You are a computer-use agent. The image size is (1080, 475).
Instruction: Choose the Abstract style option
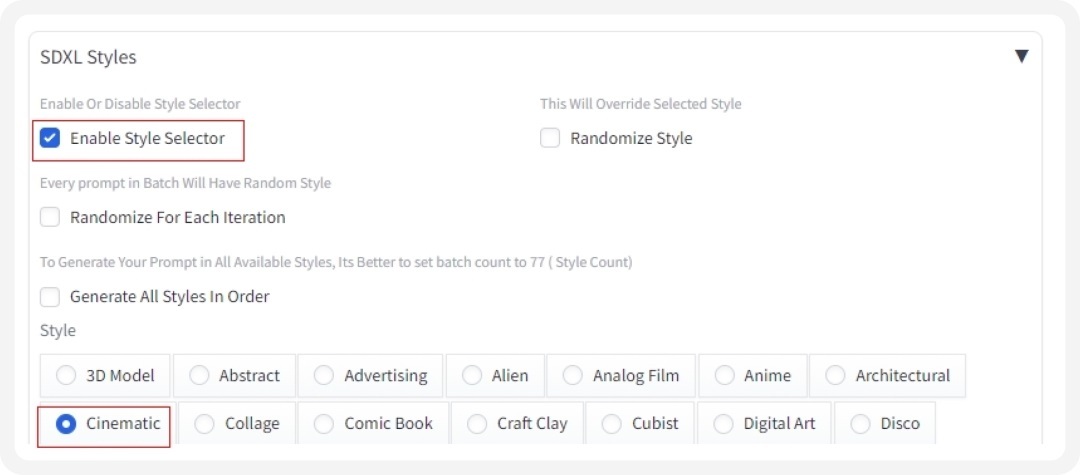(x=200, y=376)
